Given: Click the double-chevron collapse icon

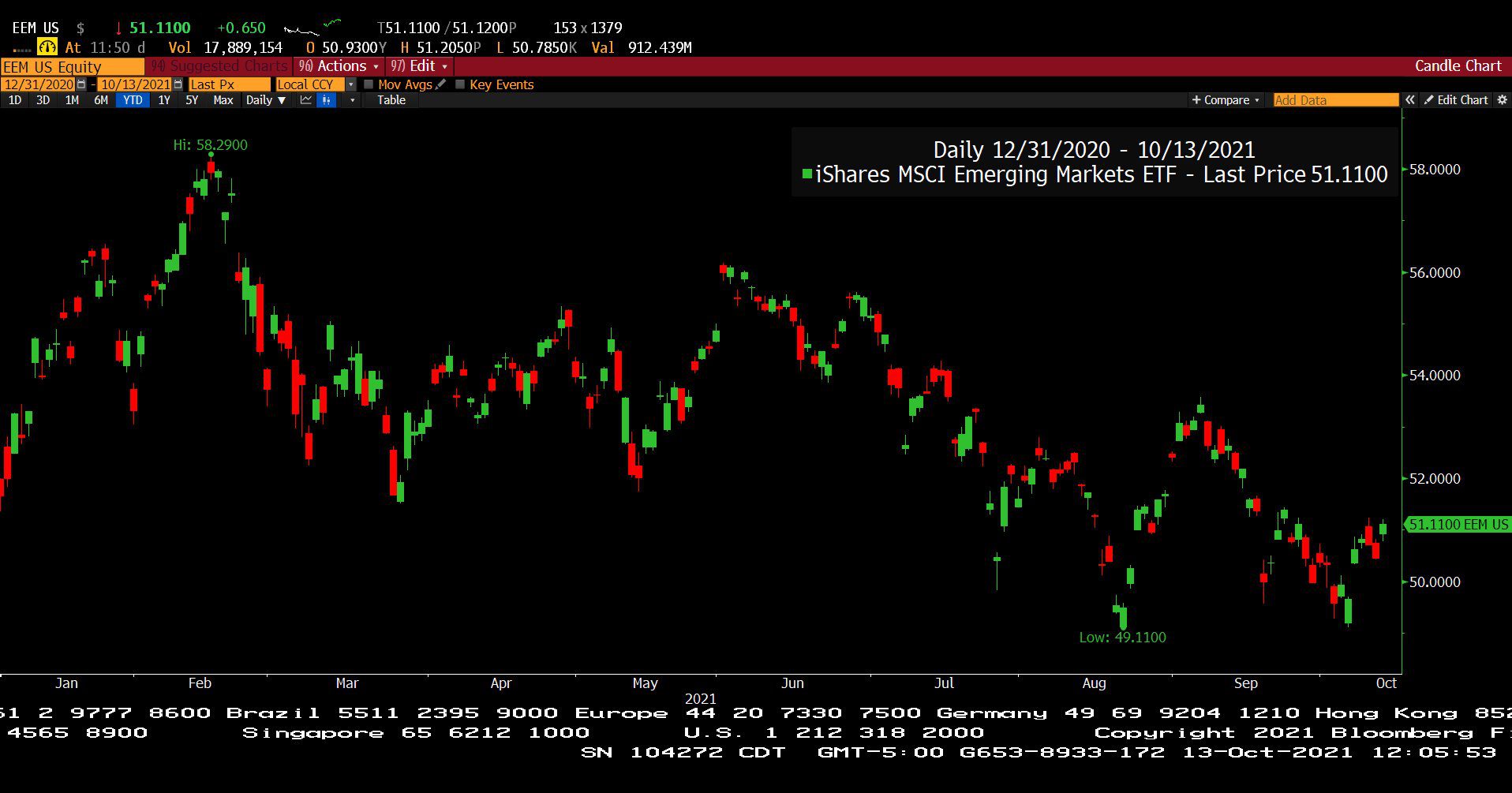Looking at the screenshot, I should 1410,100.
